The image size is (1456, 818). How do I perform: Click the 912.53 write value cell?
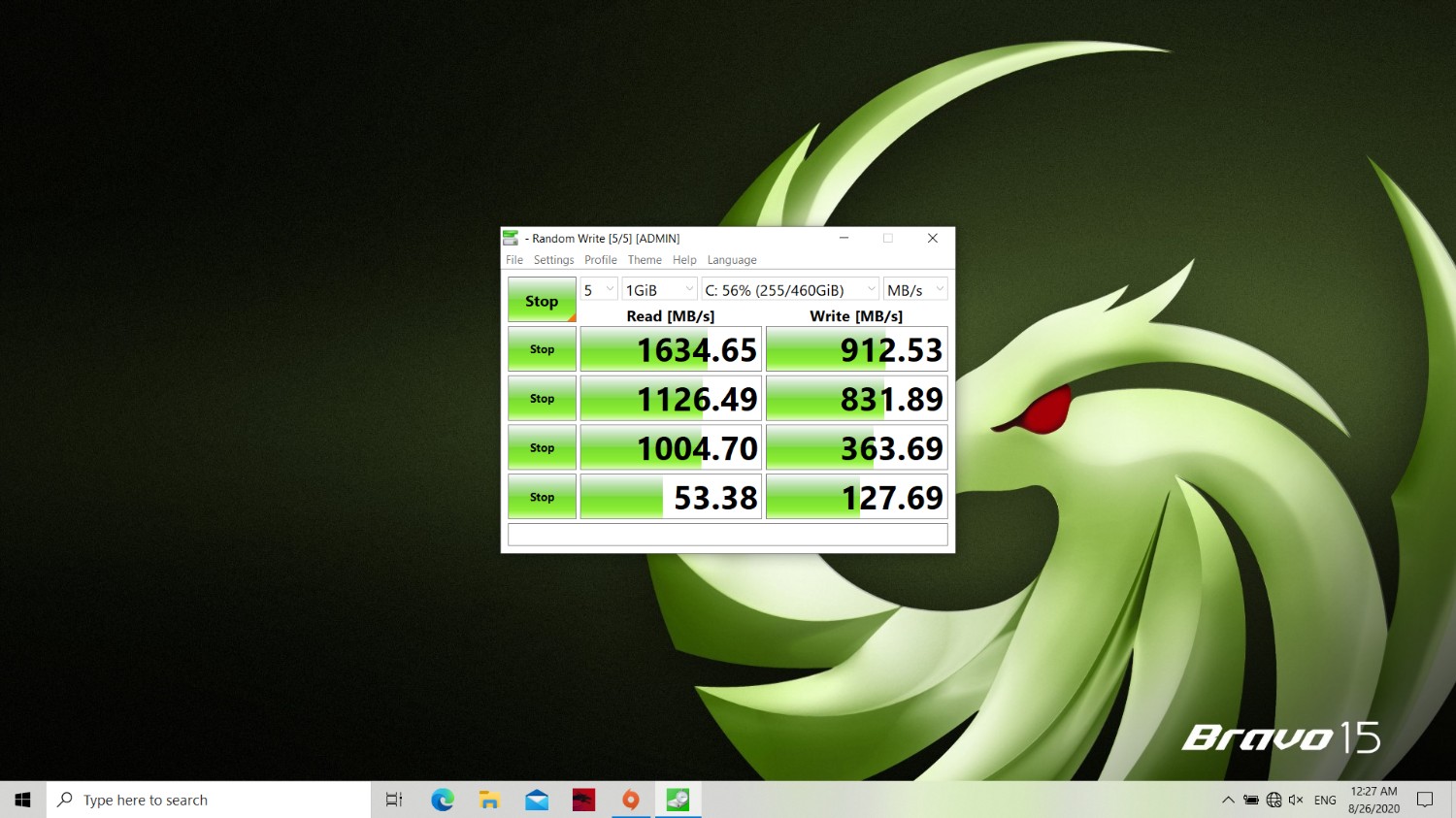point(857,349)
